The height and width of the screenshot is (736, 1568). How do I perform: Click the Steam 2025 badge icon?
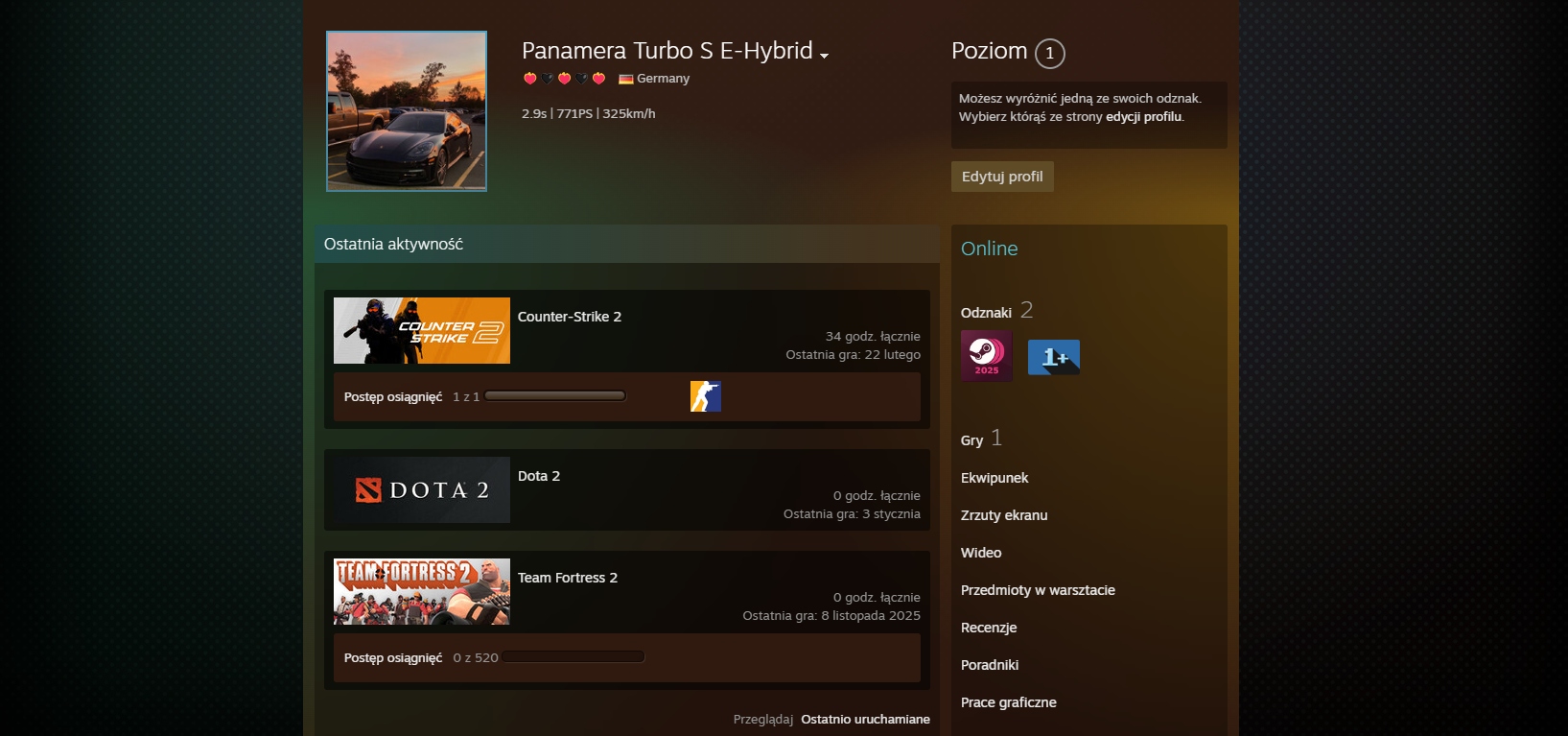tap(986, 356)
